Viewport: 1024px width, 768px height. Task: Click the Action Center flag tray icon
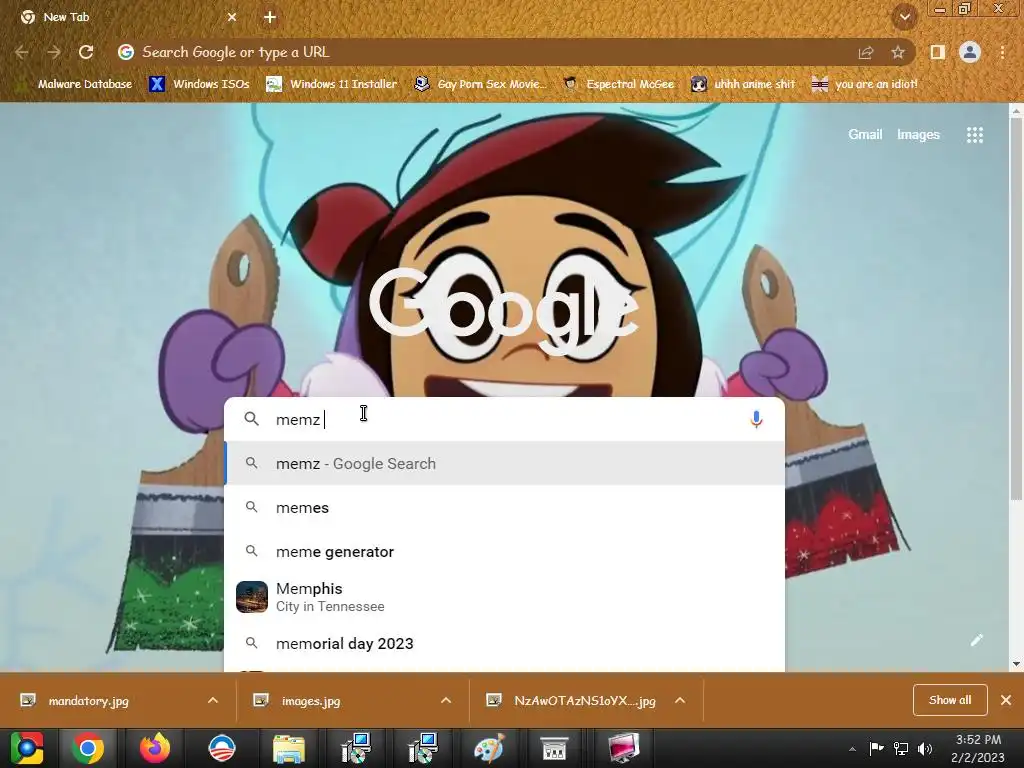876,748
